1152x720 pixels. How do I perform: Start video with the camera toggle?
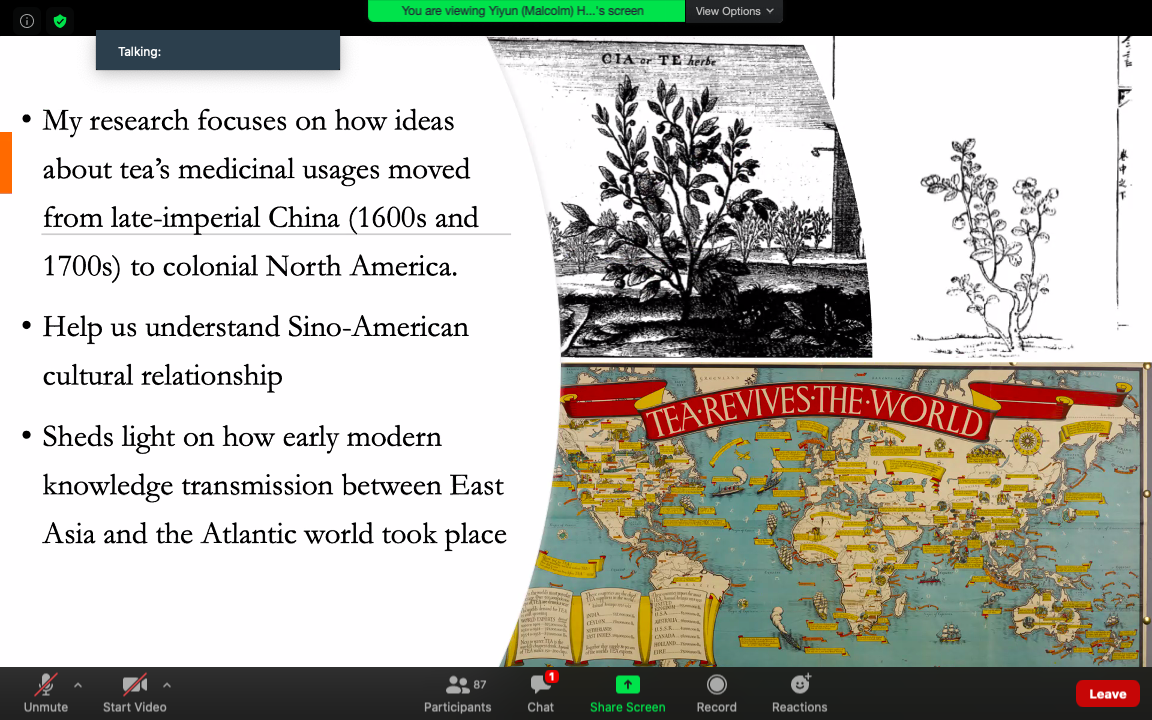[134, 693]
